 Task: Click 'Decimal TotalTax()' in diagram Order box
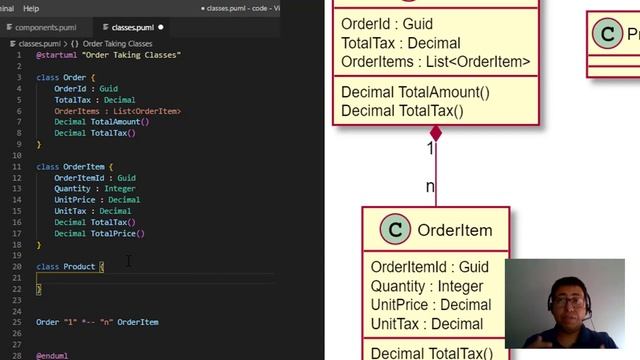[x=402, y=111]
